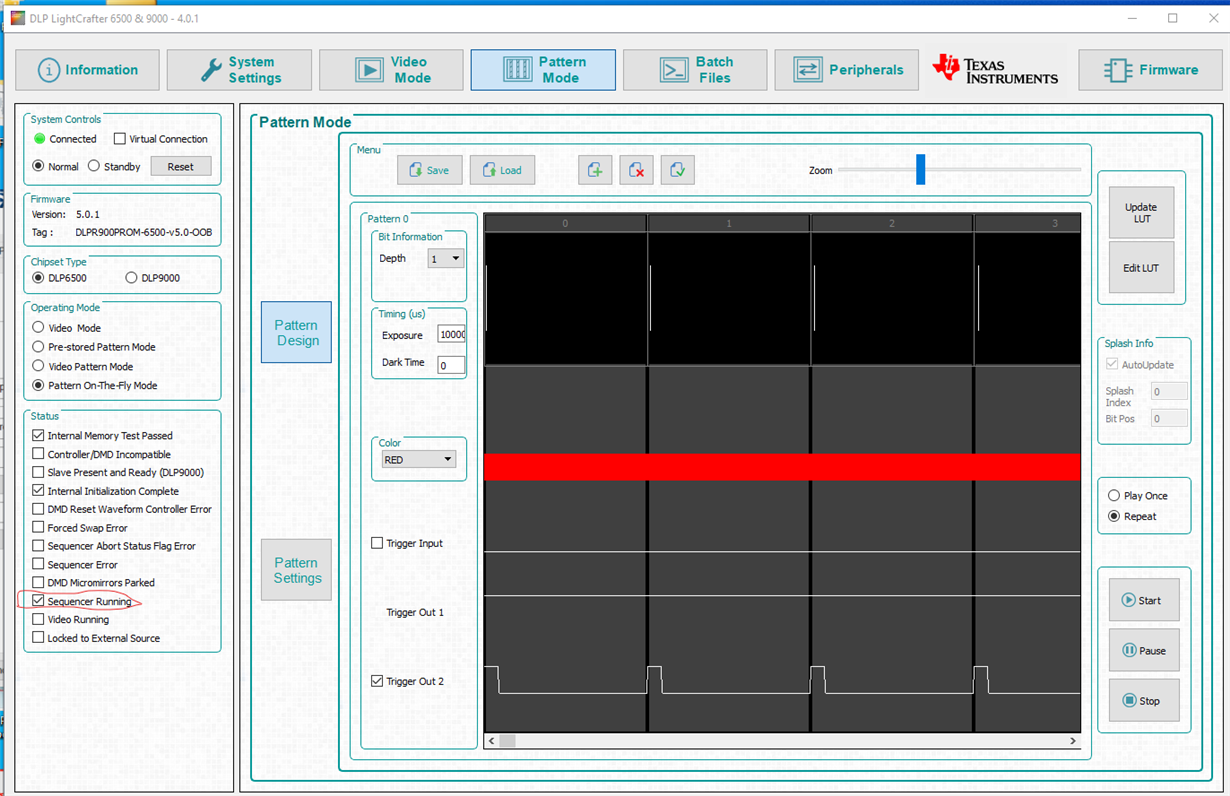Image resolution: width=1230 pixels, height=796 pixels.
Task: Click Sequencer Abort Status Flag Error checkbox
Action: [x=38, y=546]
